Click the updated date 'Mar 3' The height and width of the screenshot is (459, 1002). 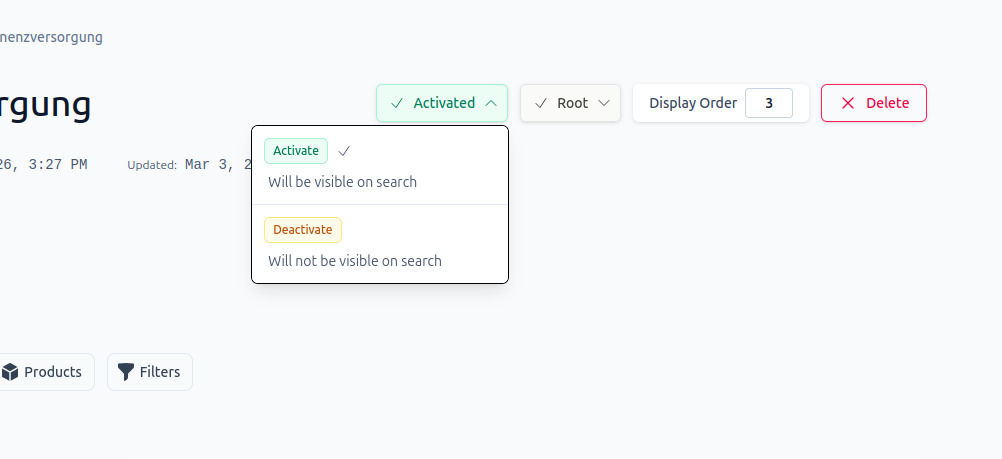(213, 165)
